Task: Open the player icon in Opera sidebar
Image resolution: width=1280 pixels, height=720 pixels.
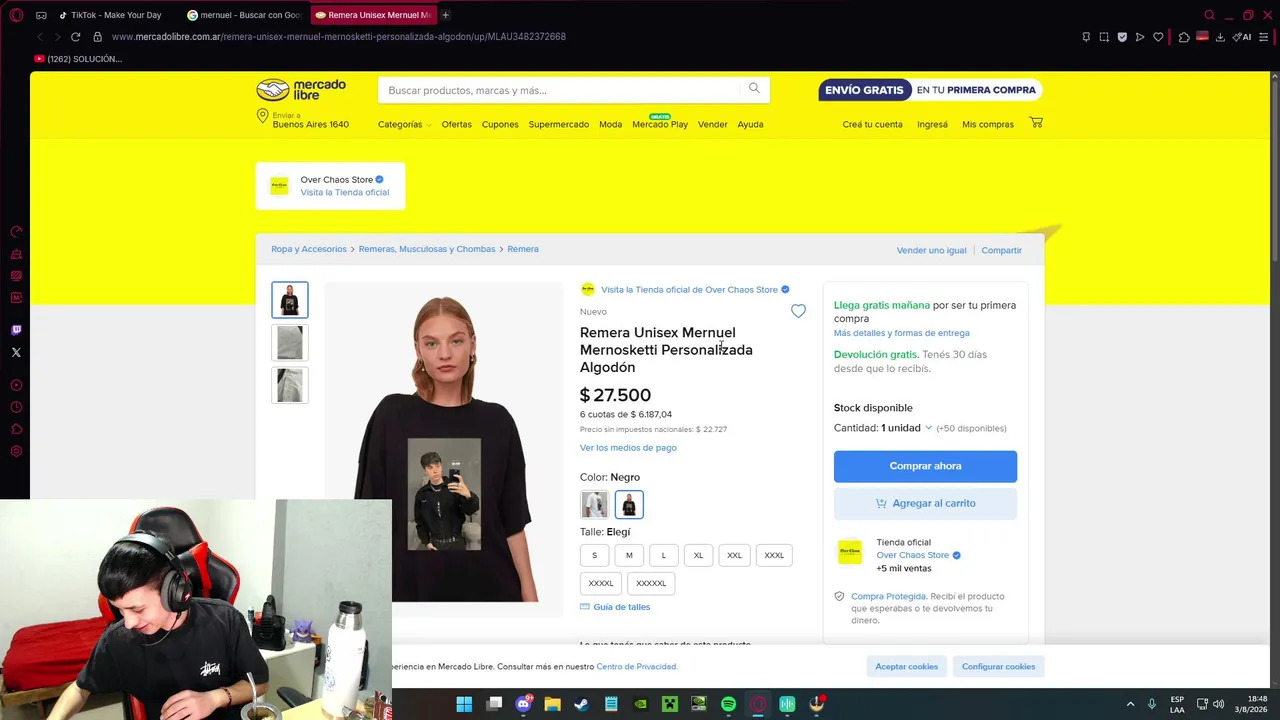Action: [x=16, y=385]
